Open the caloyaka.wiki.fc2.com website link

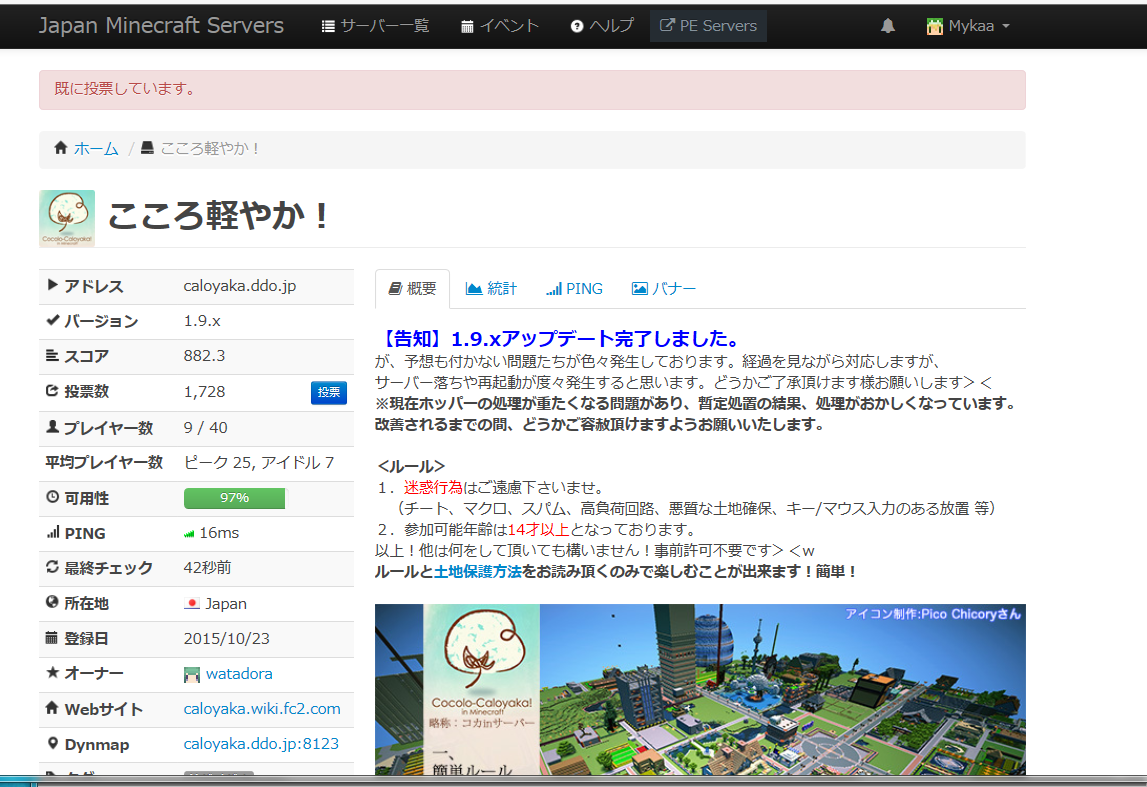(262, 709)
